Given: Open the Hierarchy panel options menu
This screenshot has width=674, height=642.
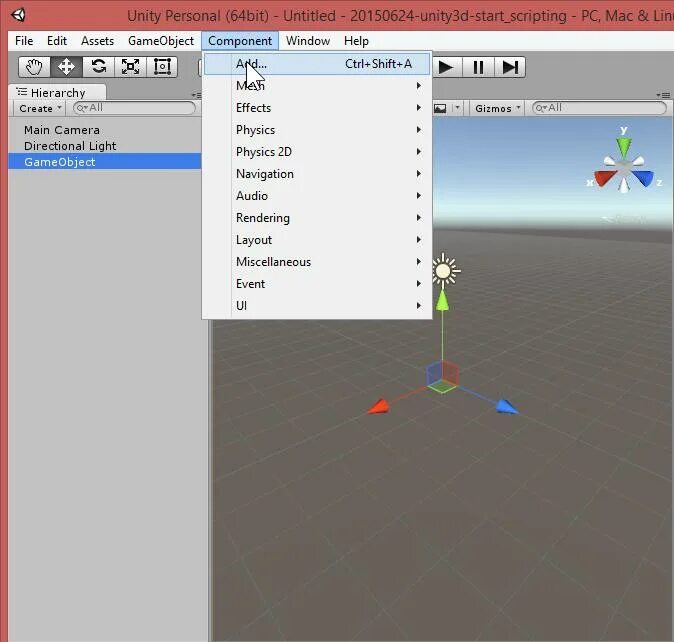Looking at the screenshot, I should click(196, 95).
